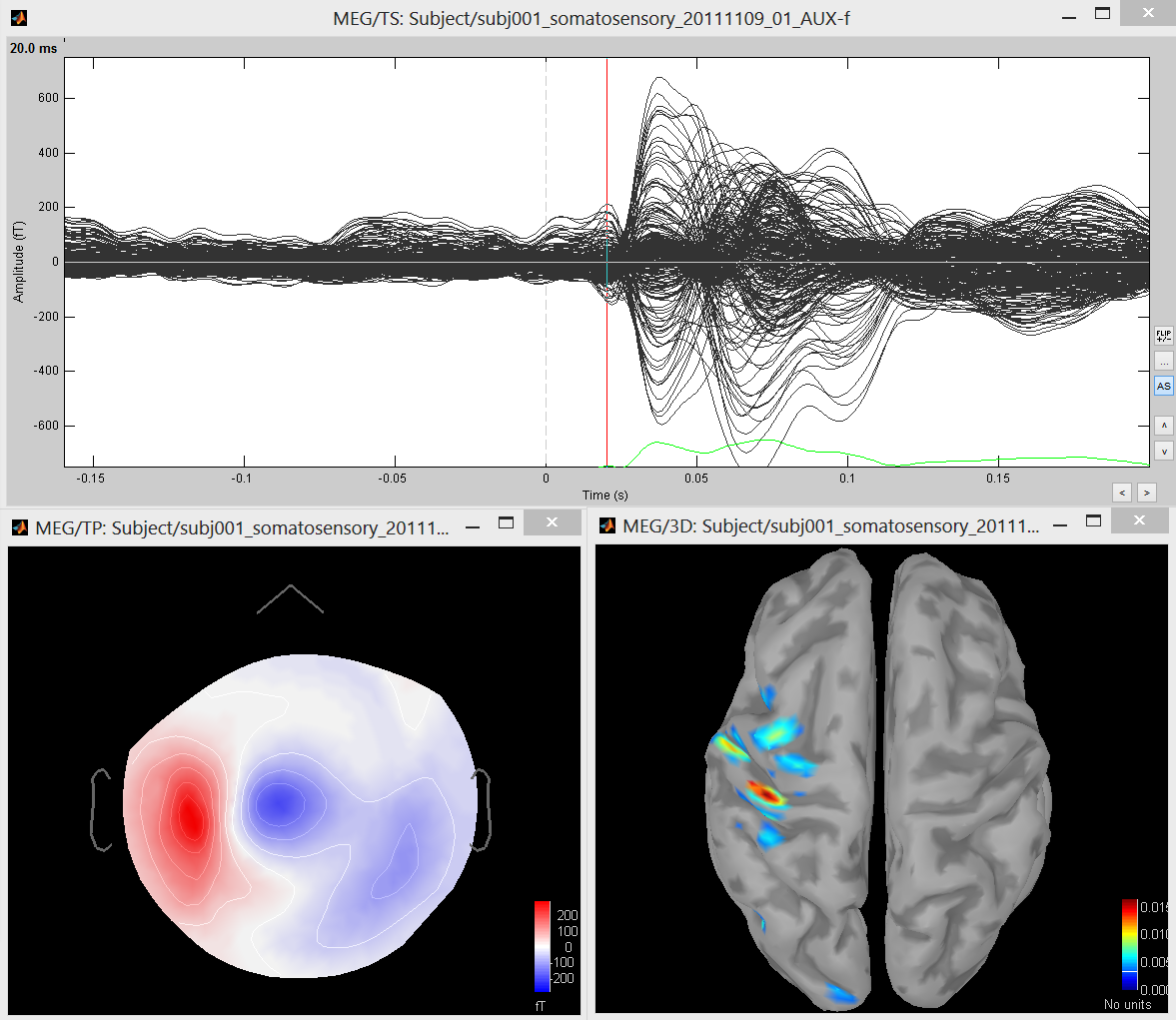Close the MEG/3D cortex window
Screen dimensions: 1176x1020
1140,520
